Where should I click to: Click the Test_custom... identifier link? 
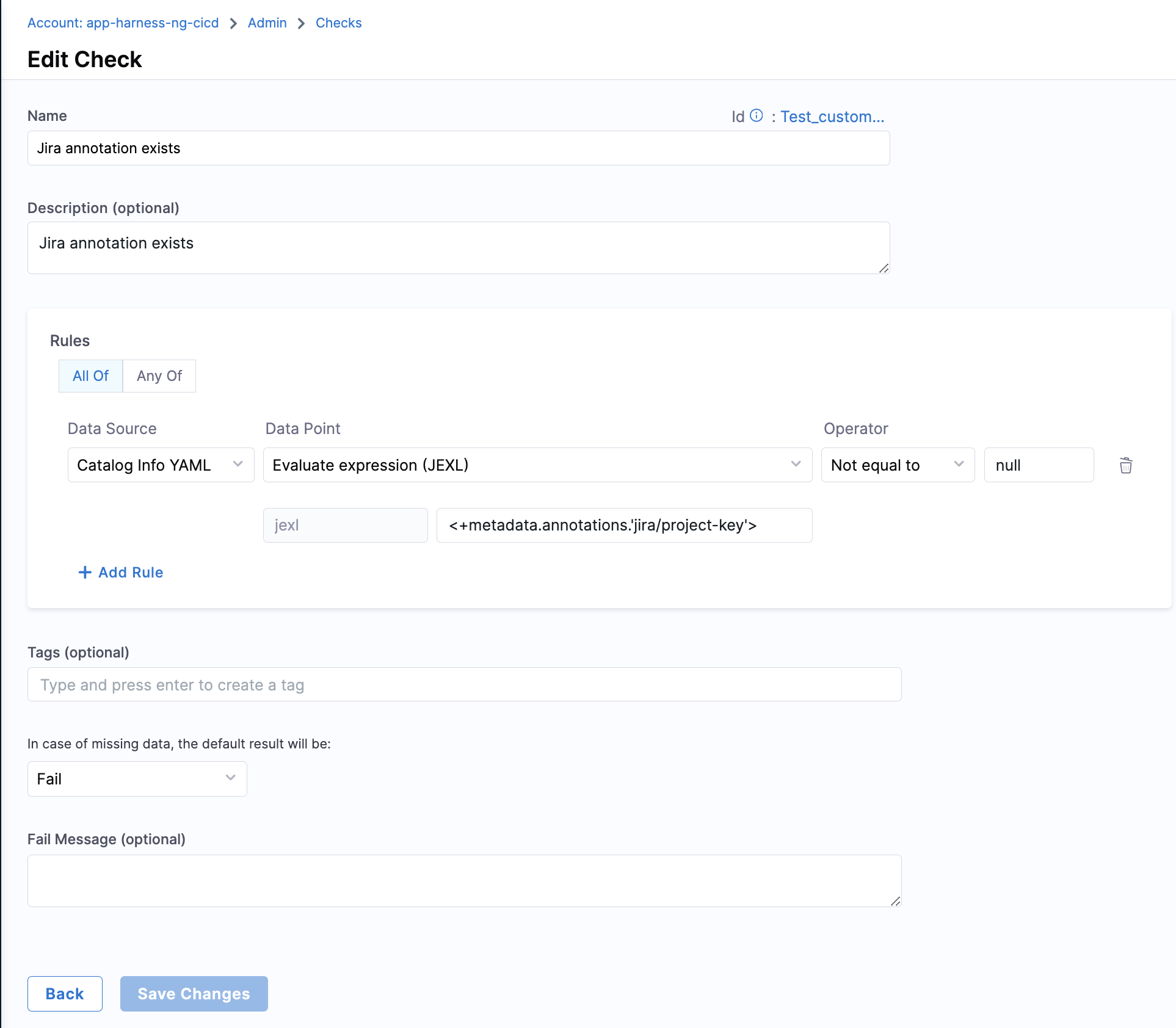point(832,117)
